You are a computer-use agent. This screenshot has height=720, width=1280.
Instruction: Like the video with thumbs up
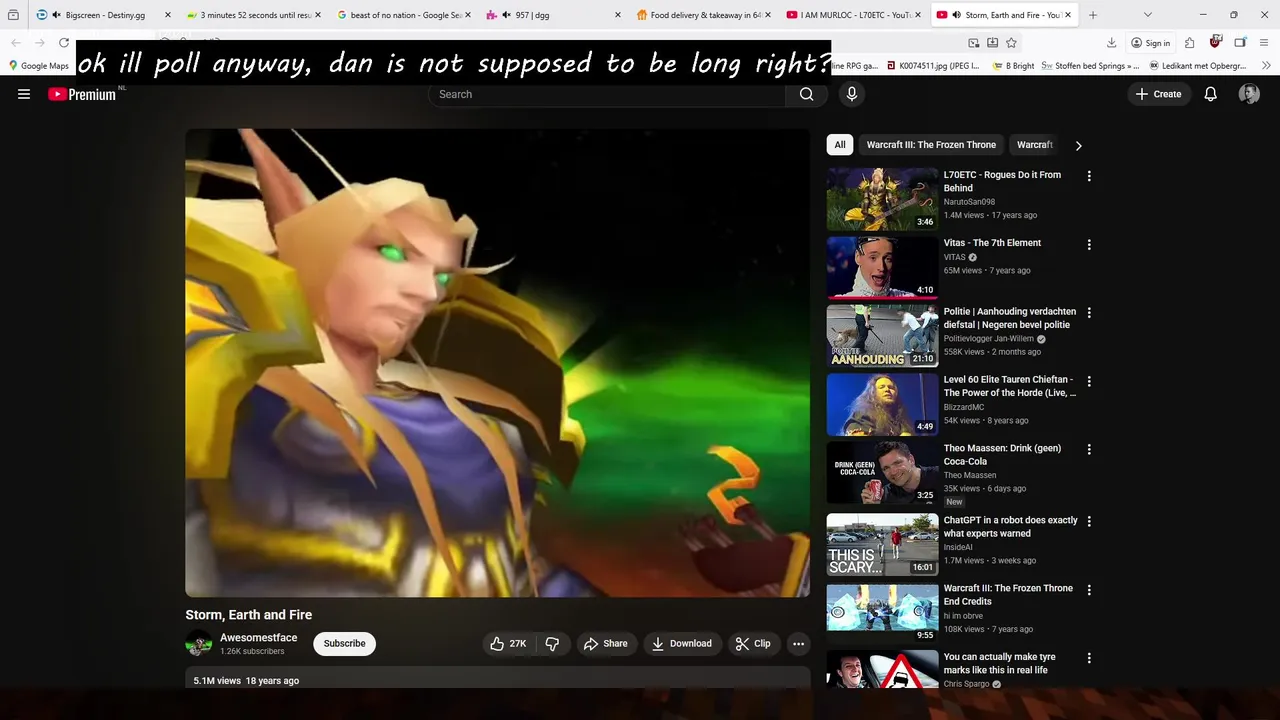[509, 644]
